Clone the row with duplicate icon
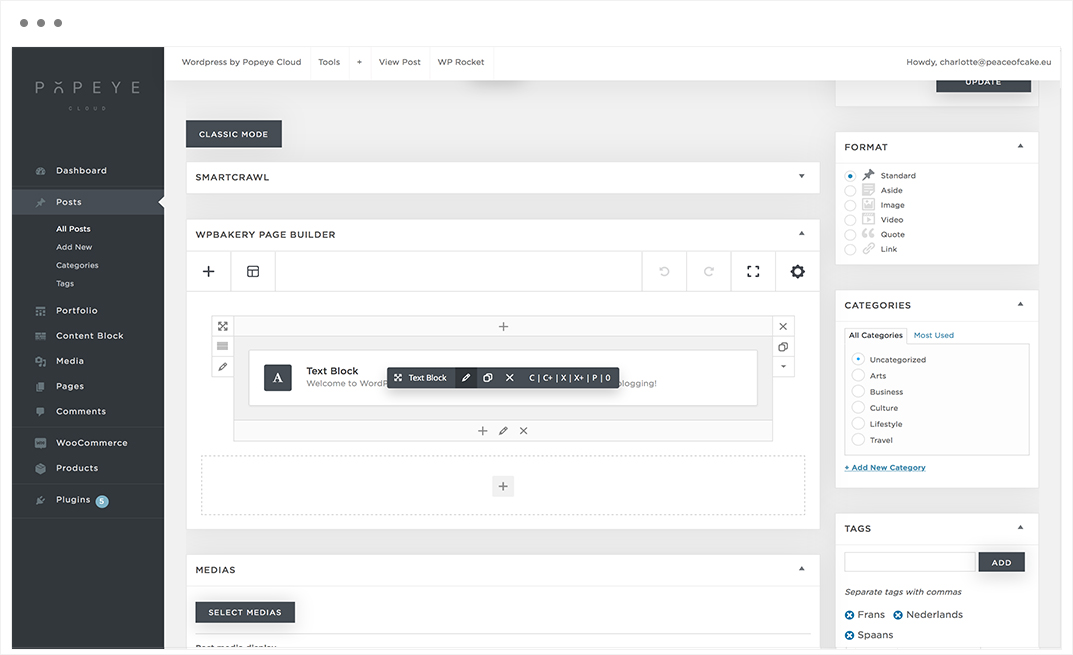 pos(783,347)
